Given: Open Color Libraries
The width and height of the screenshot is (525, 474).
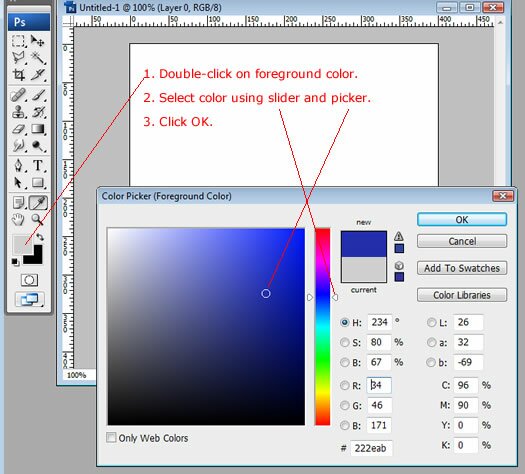Looking at the screenshot, I should coord(462,295).
